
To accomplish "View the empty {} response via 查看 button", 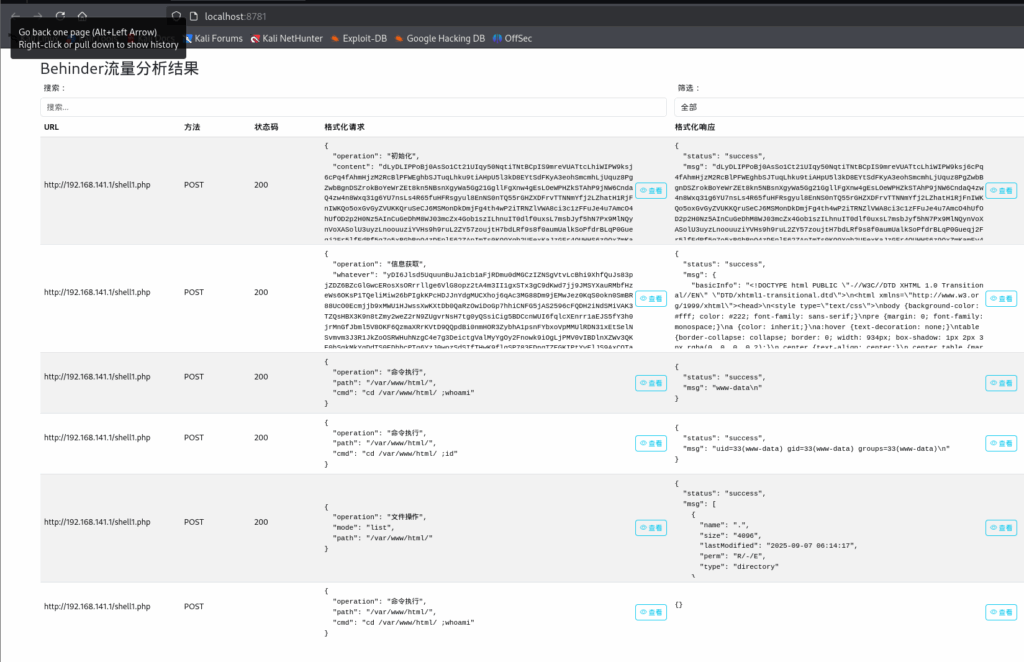I will [x=1001, y=612].
